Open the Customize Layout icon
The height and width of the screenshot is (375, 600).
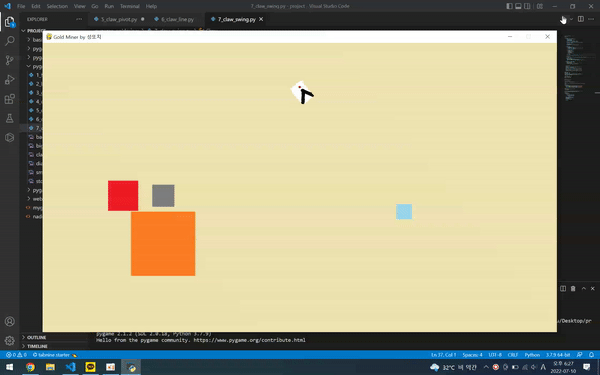(x=540, y=6)
